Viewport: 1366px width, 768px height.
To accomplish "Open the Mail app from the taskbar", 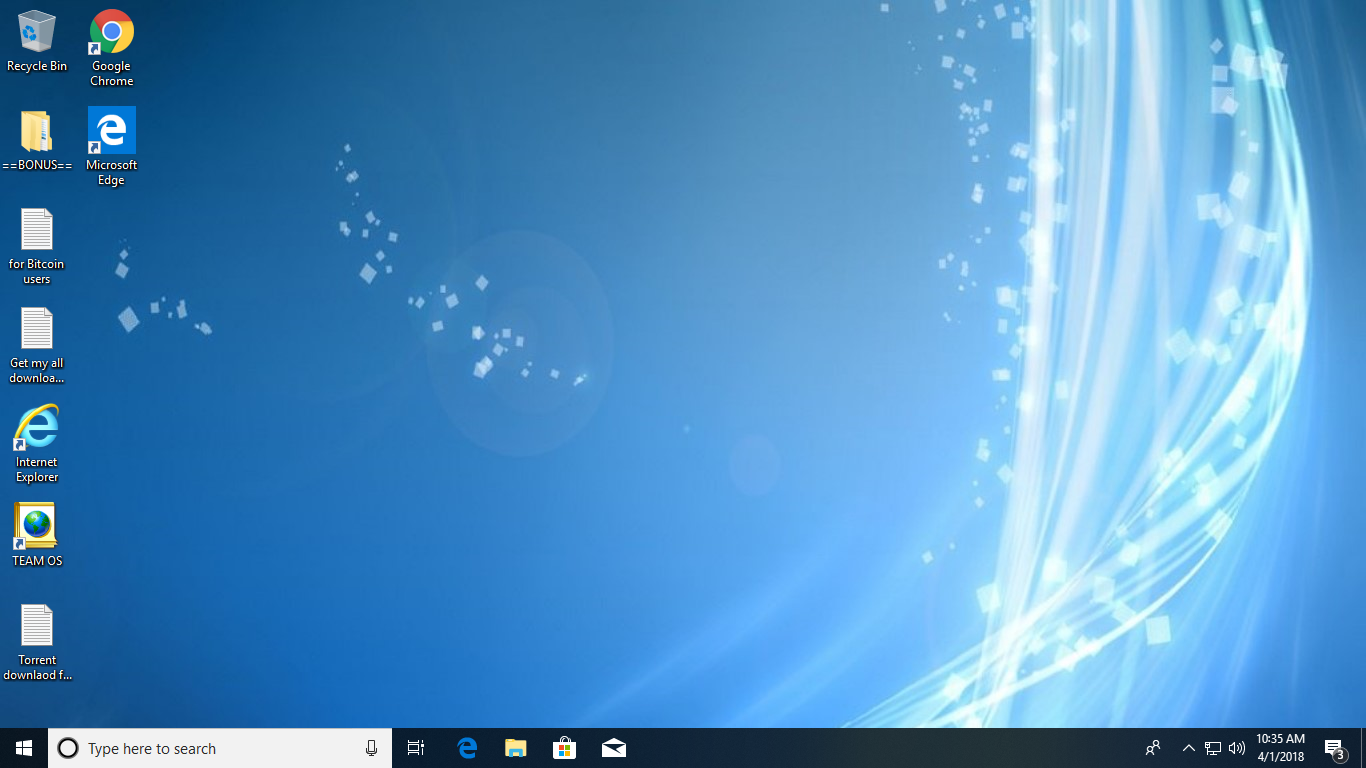I will [614, 748].
